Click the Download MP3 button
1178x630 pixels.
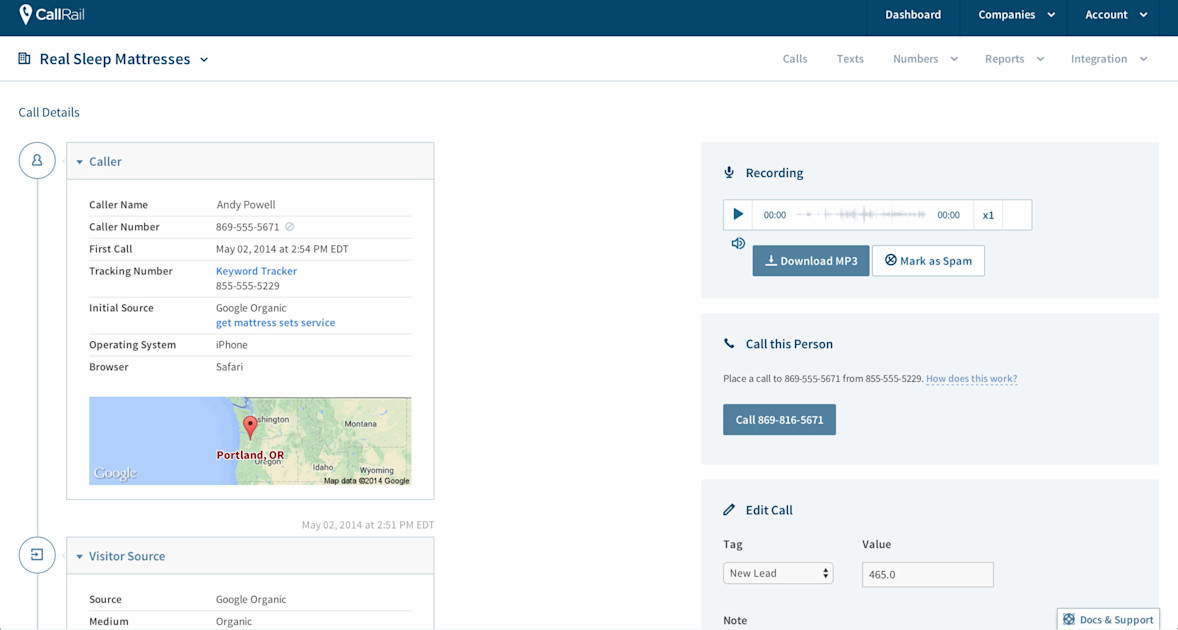point(810,260)
